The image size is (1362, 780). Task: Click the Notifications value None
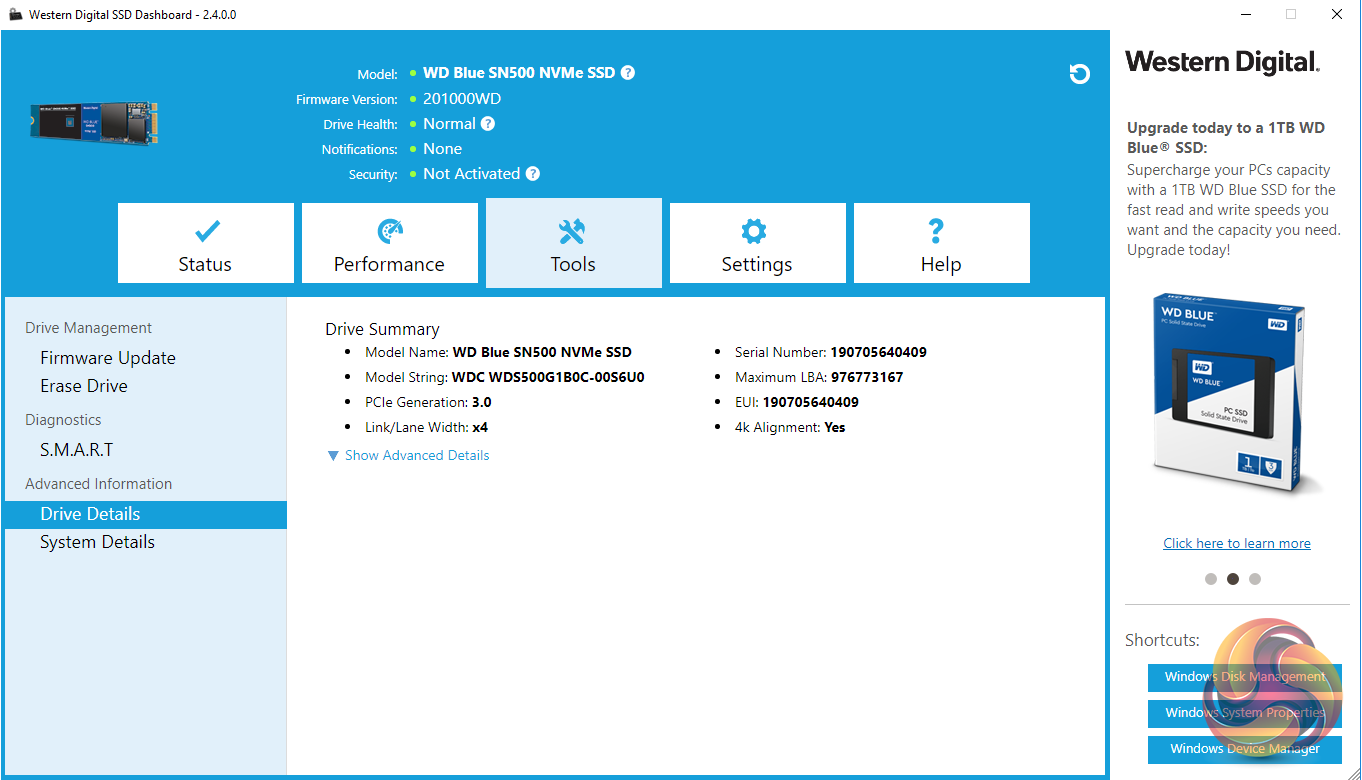click(x=442, y=149)
